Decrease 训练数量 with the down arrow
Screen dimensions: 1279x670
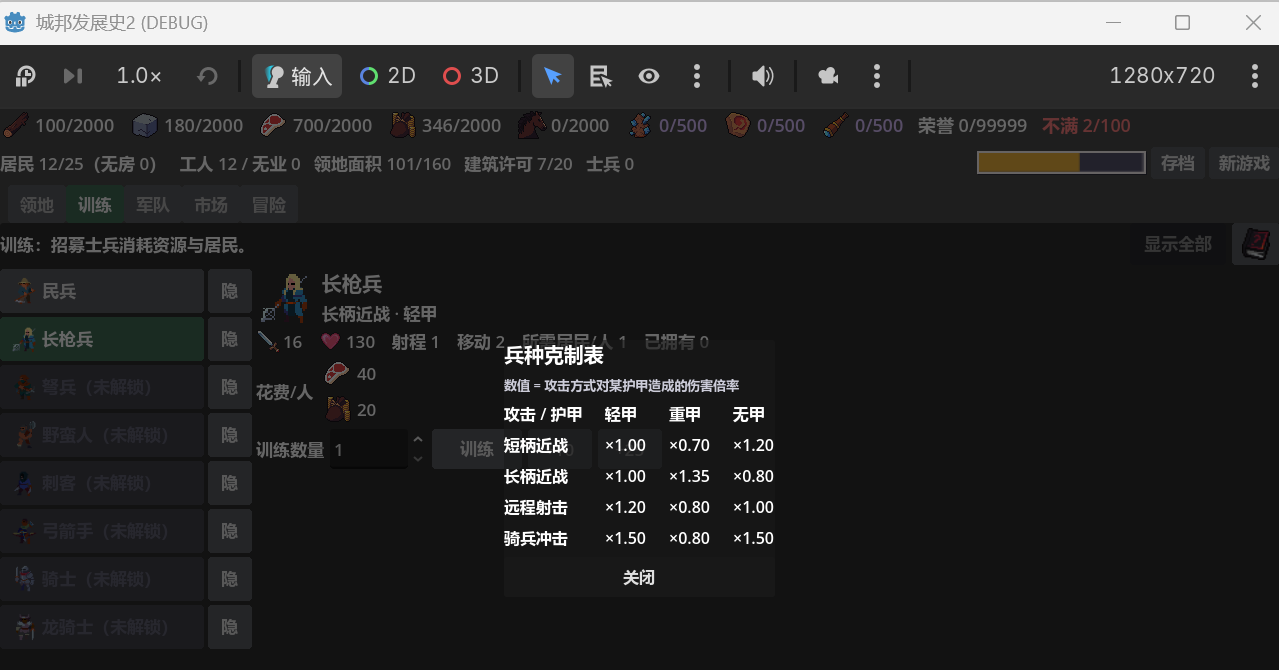tap(418, 459)
